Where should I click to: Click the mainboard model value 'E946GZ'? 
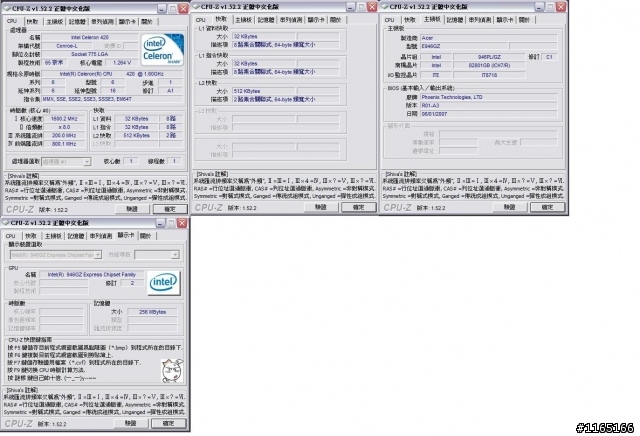(x=464, y=46)
